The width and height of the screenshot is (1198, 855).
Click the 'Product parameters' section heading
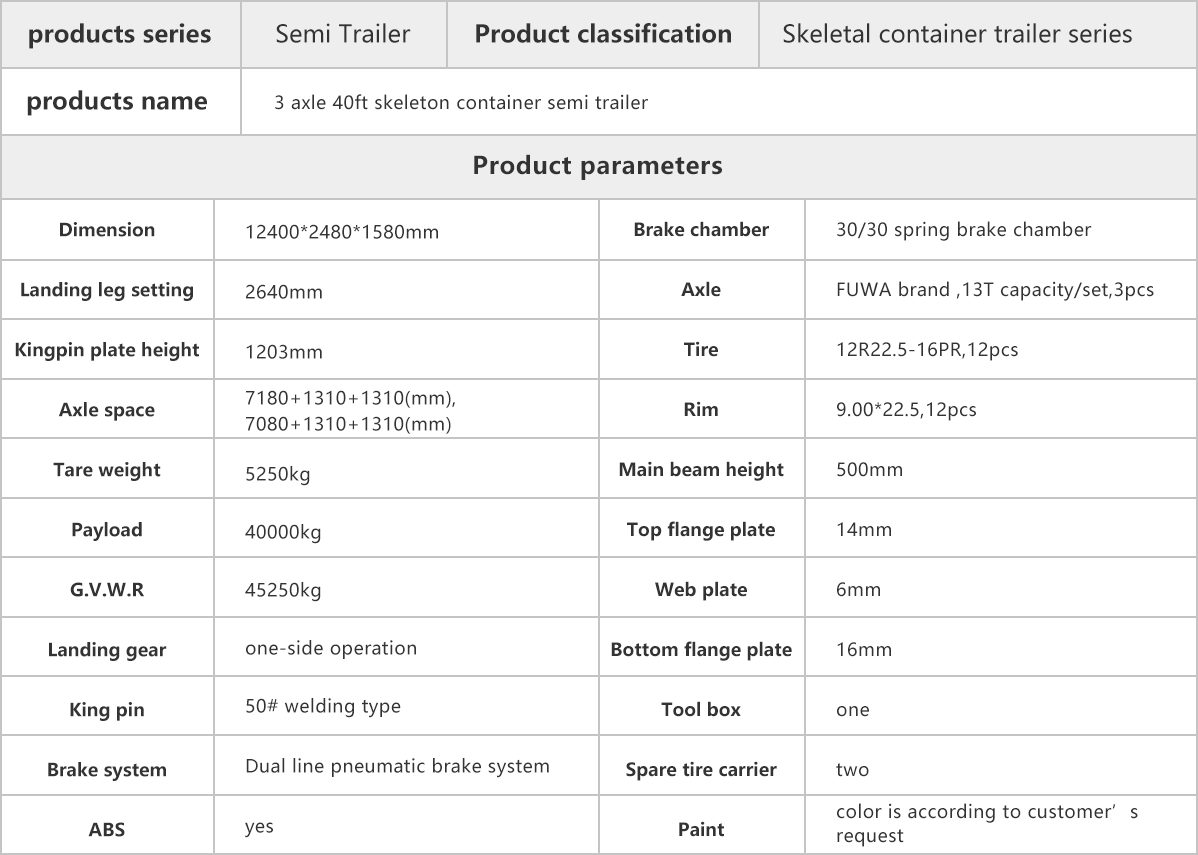[597, 166]
